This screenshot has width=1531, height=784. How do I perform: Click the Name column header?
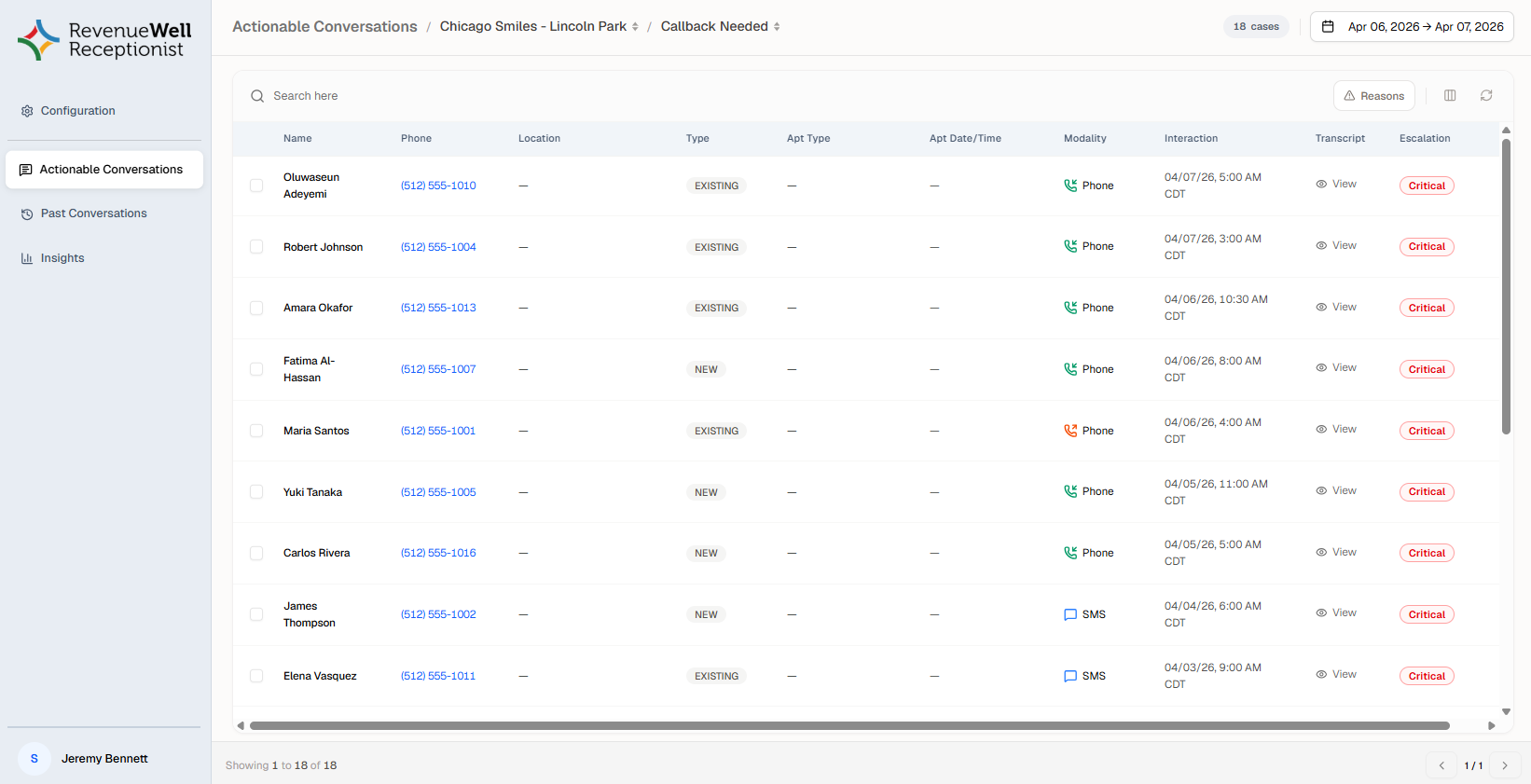pos(297,138)
